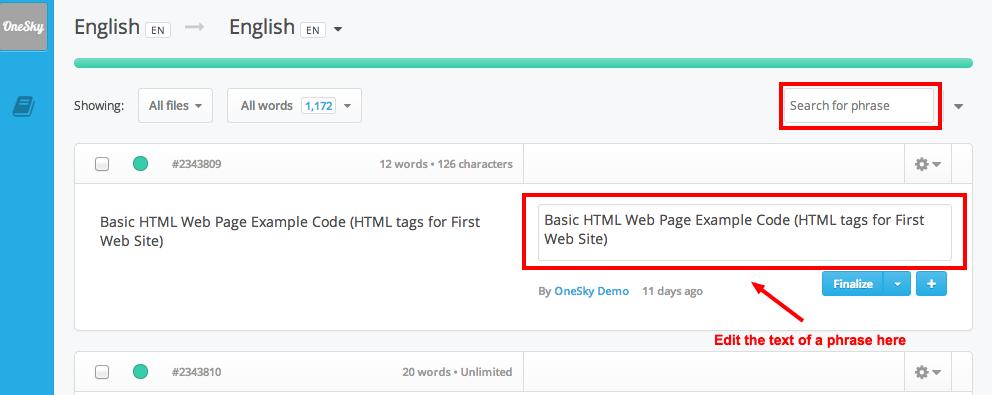Click green status dot of phrase #2343809
992x395 pixels.
[x=140, y=164]
